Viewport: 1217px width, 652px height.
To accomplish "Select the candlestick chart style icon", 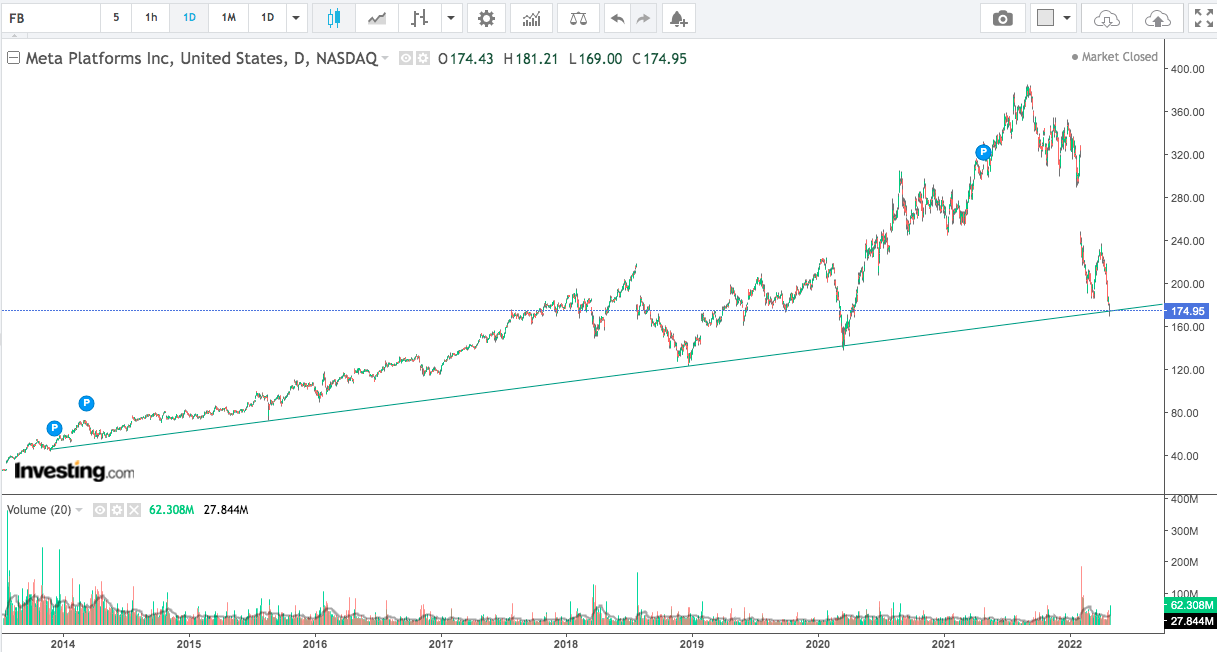I will pos(333,18).
